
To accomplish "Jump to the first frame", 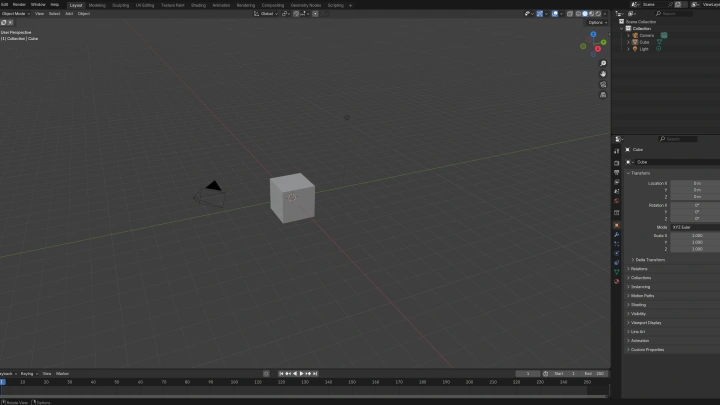I will (281, 374).
